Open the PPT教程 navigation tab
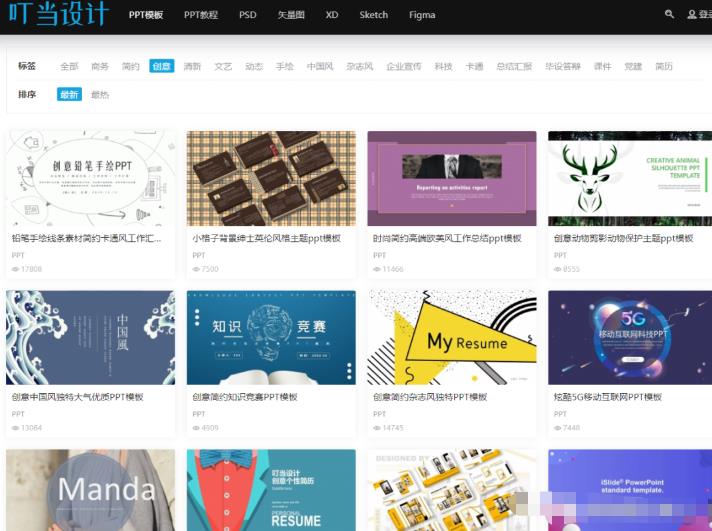The height and width of the screenshot is (531, 712). click(x=200, y=15)
